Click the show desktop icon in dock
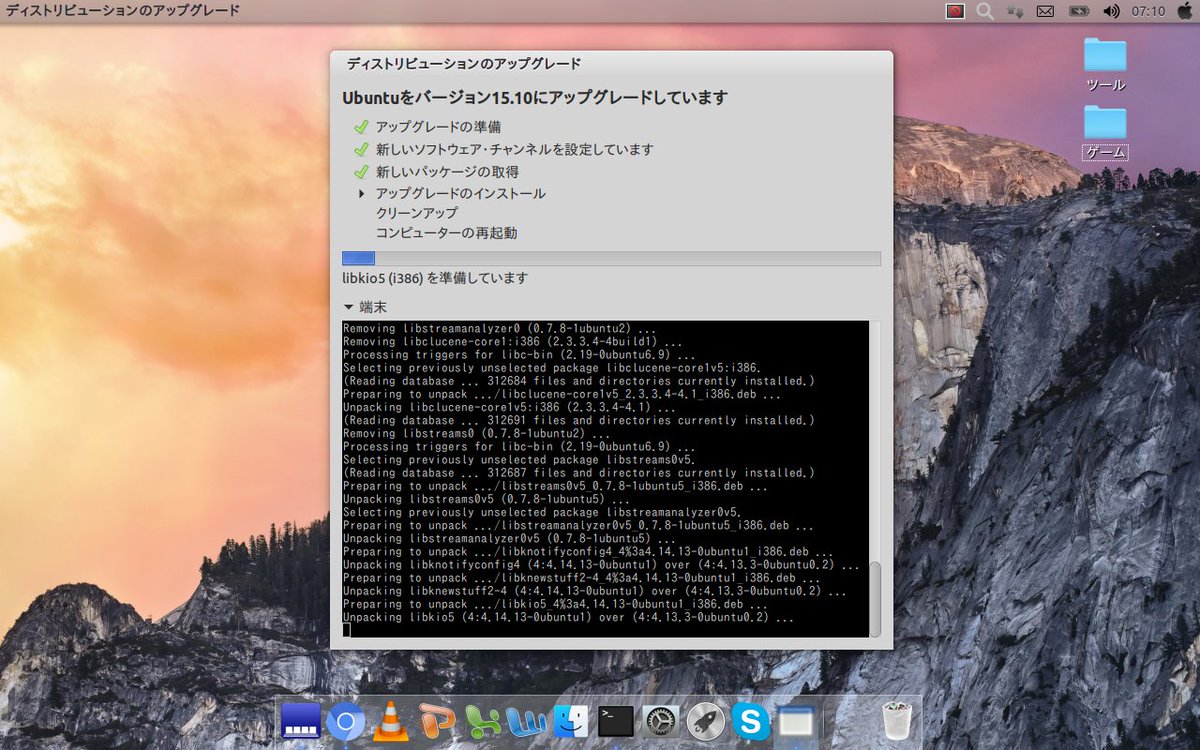 pyautogui.click(x=300, y=720)
